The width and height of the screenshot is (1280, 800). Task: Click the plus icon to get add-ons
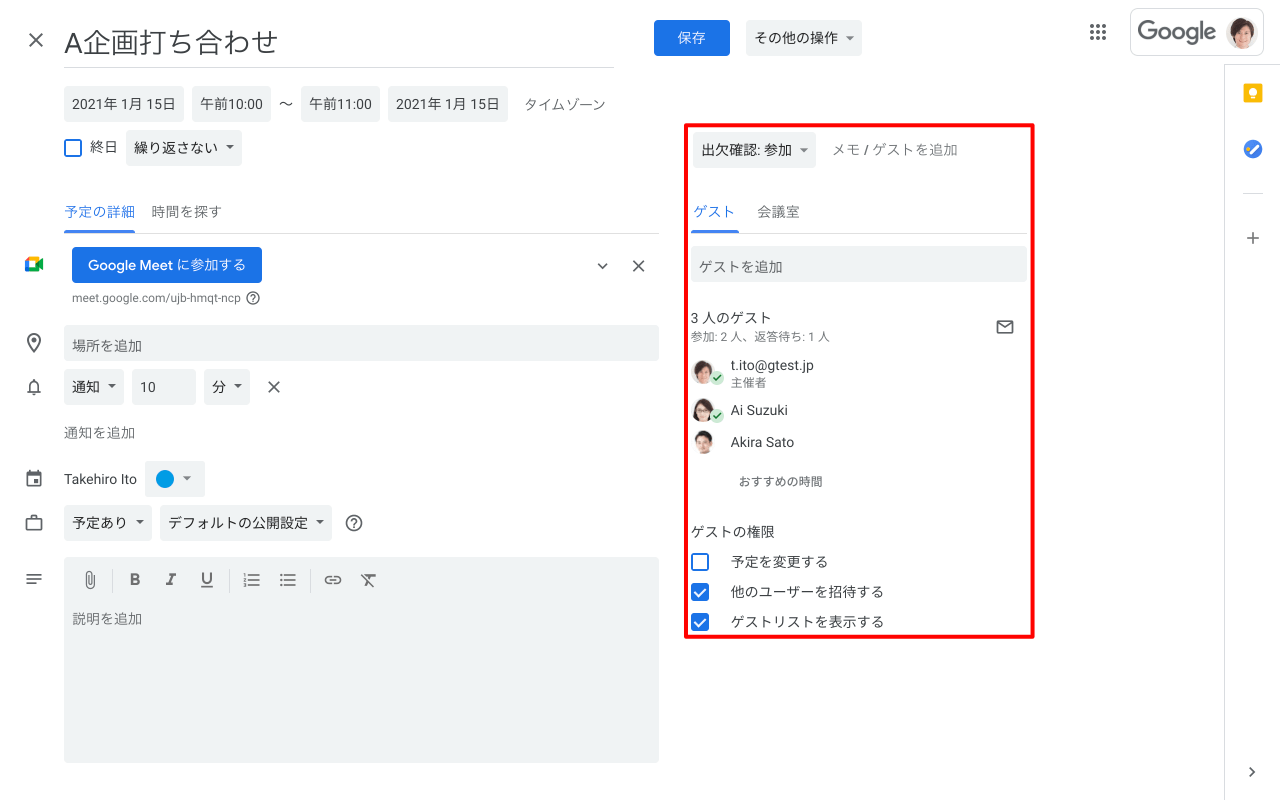coord(1252,238)
